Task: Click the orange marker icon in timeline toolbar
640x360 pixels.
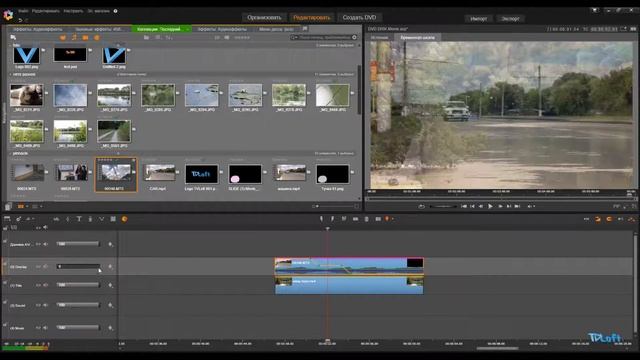Action: coord(387,219)
